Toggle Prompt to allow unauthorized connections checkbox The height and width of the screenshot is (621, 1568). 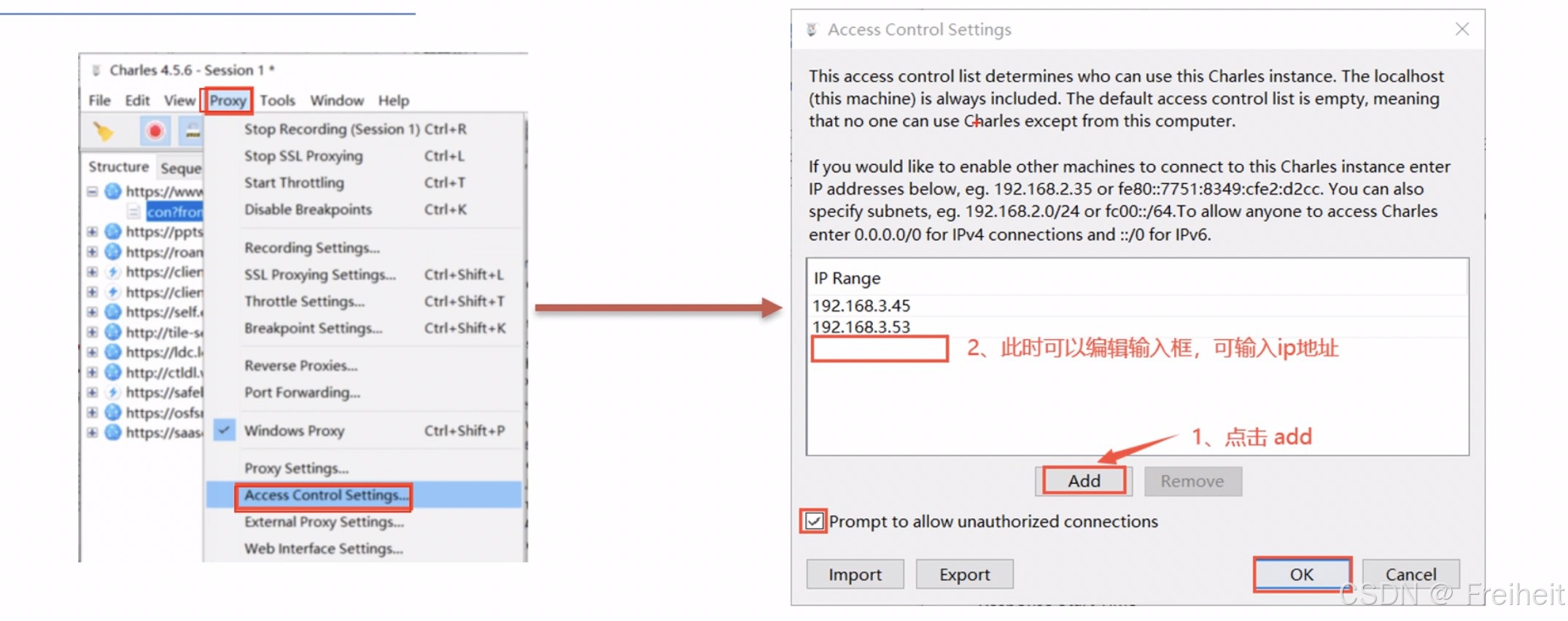pos(814,521)
